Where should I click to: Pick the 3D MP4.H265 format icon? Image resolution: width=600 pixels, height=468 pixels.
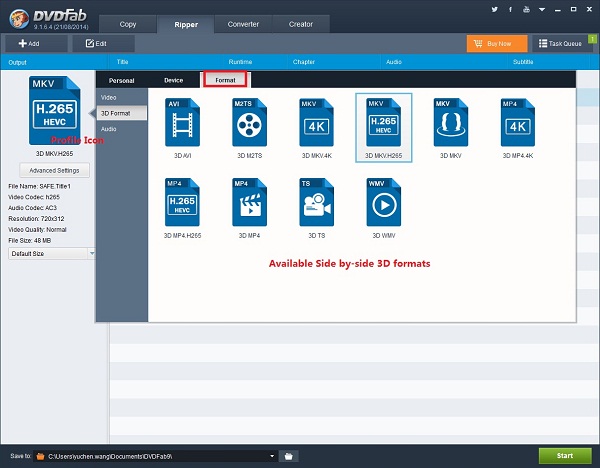coord(182,202)
